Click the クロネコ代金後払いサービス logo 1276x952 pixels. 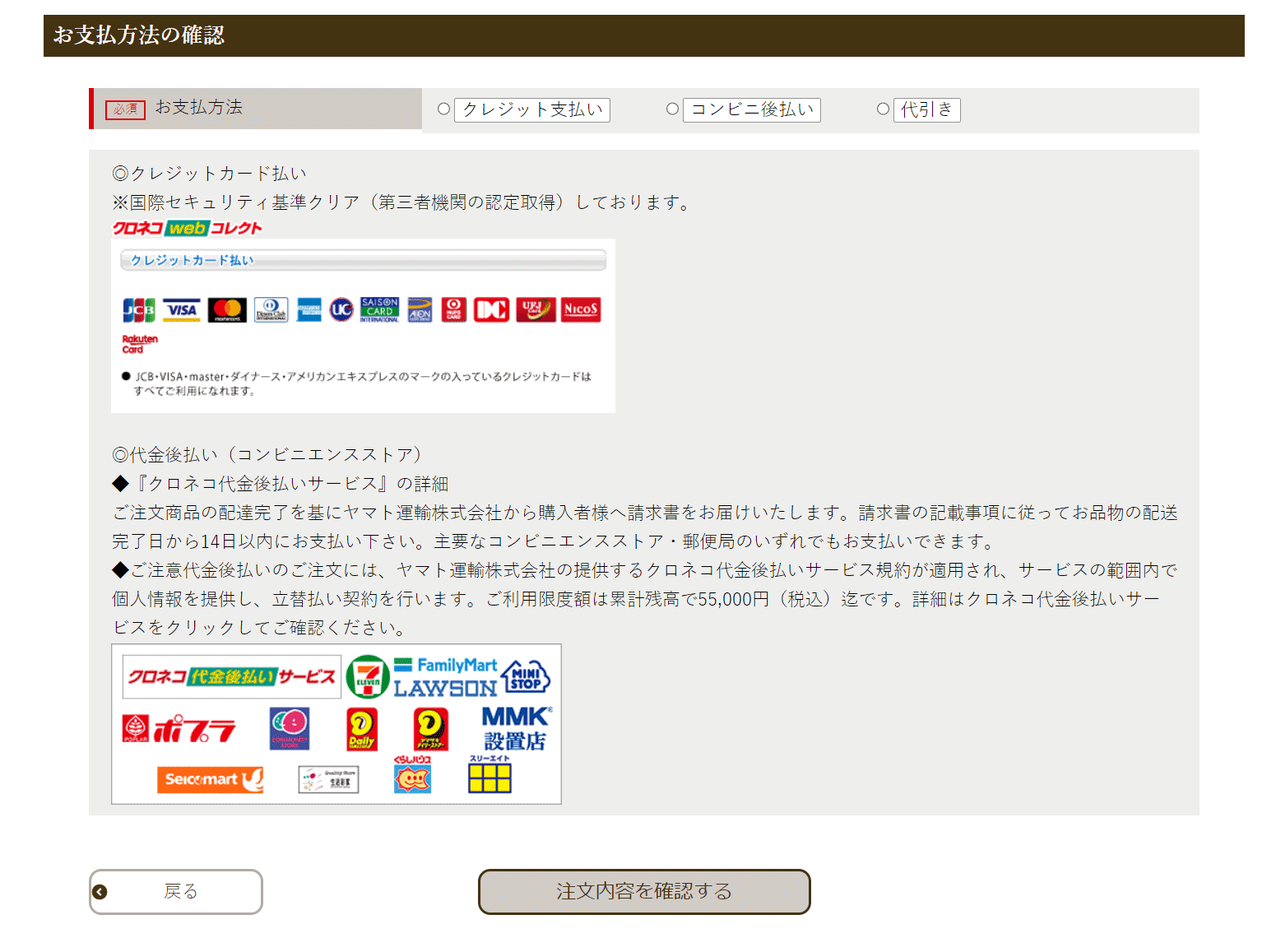(231, 676)
